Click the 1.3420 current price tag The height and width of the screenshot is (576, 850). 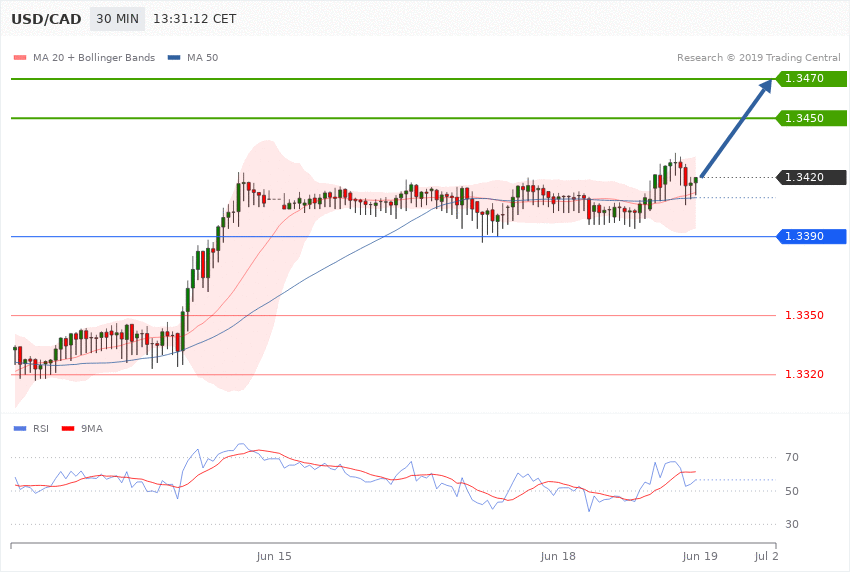(812, 177)
